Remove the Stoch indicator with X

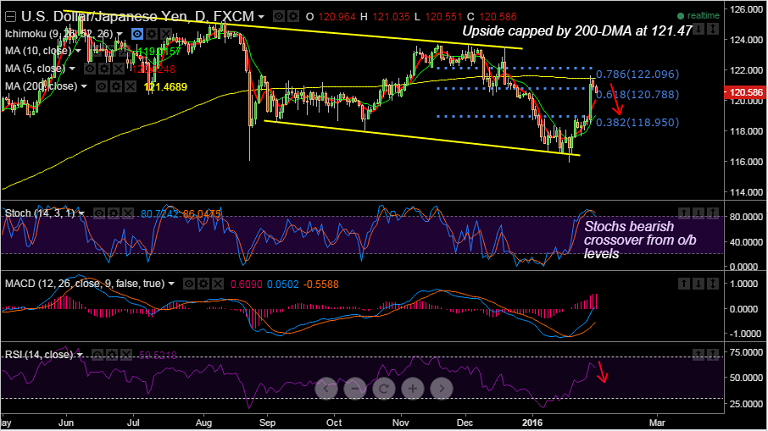pyautogui.click(x=128, y=214)
